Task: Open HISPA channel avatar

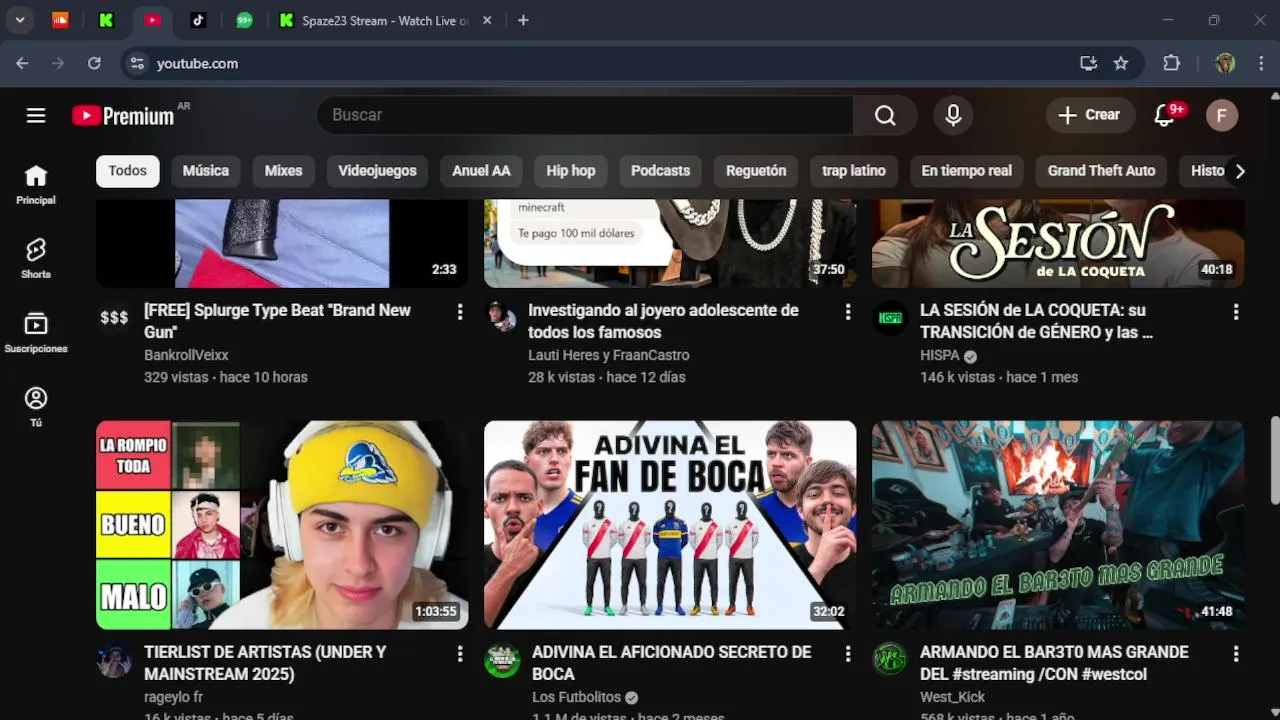Action: (890, 318)
